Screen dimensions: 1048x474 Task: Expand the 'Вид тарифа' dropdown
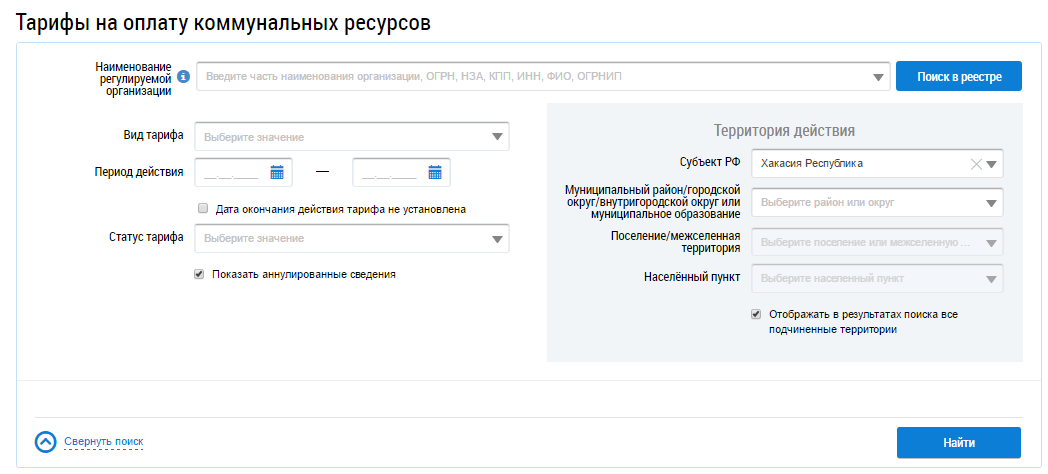coord(497,137)
